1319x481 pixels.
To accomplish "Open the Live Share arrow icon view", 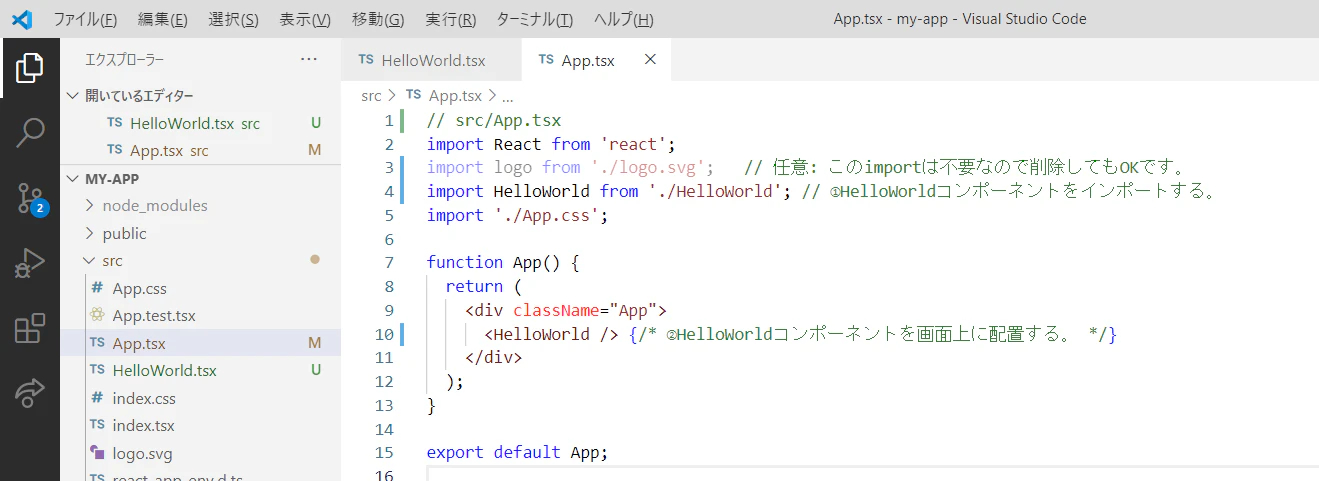I will [30, 393].
